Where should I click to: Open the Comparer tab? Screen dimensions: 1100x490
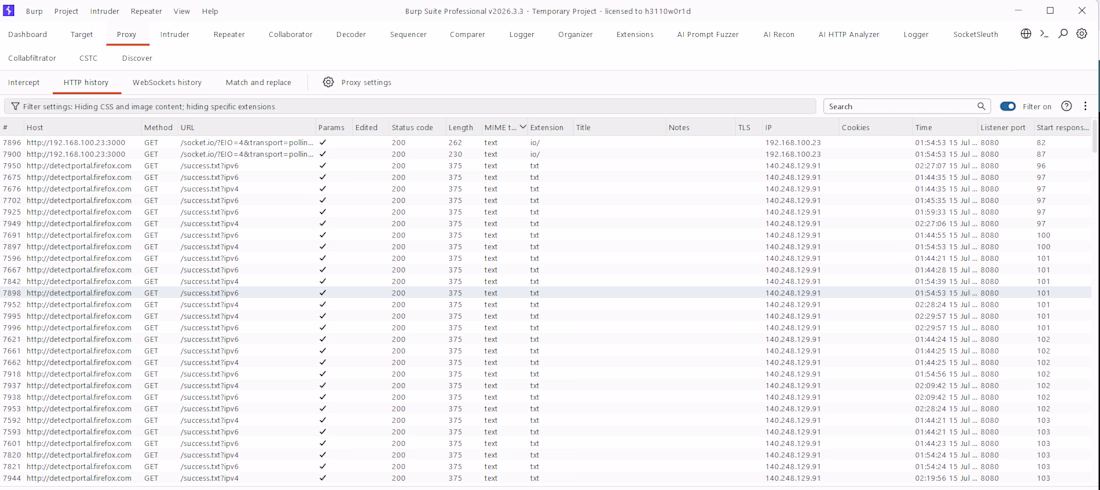pos(467,34)
